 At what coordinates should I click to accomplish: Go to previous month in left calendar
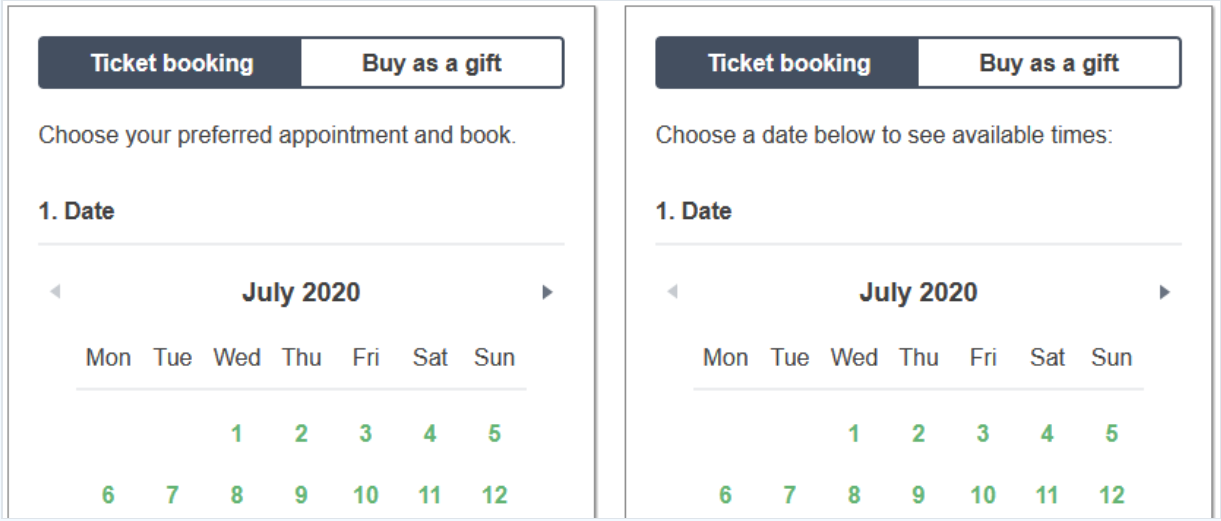coord(55,292)
